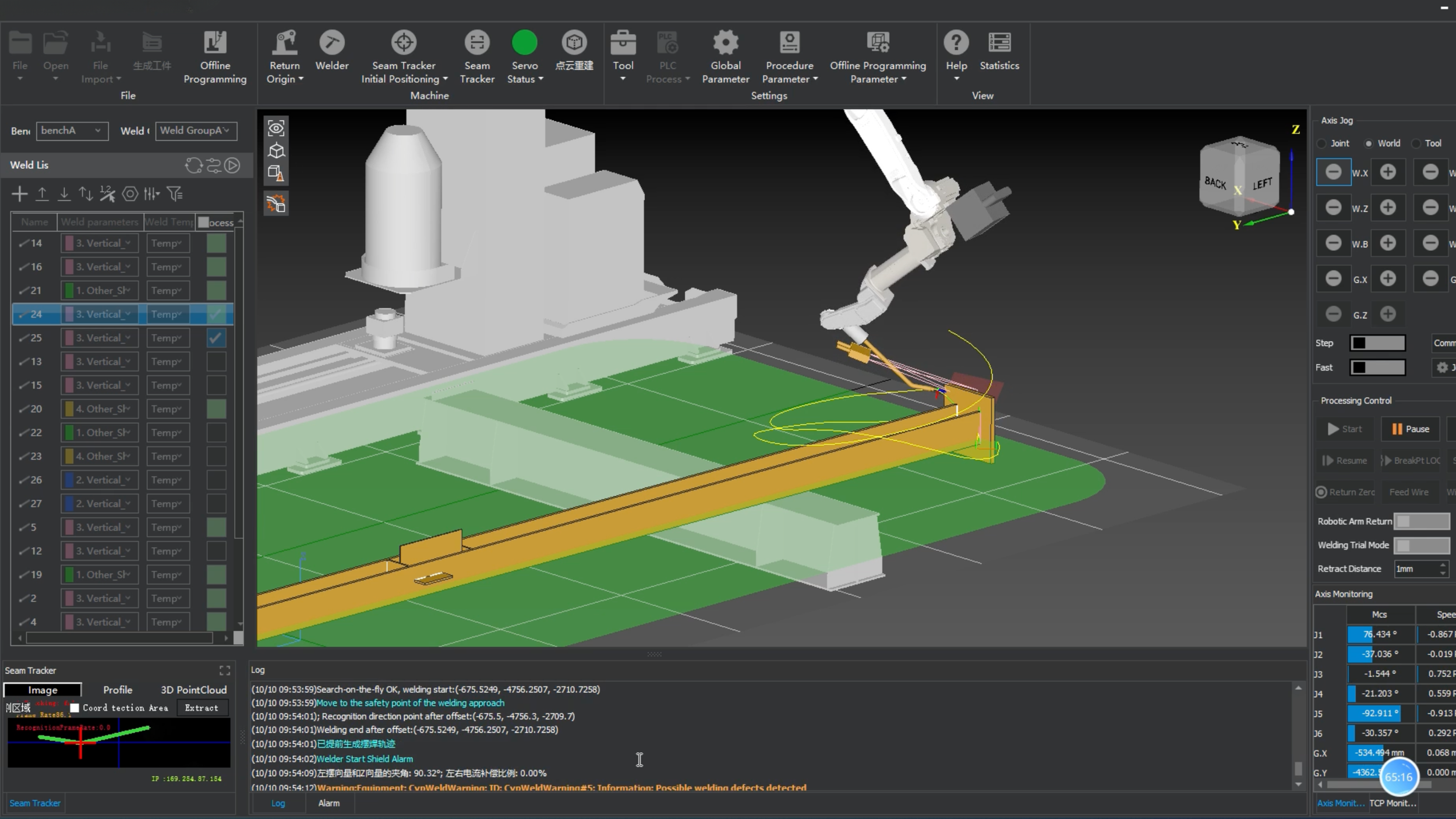Open the Statistics view icon

[999, 43]
